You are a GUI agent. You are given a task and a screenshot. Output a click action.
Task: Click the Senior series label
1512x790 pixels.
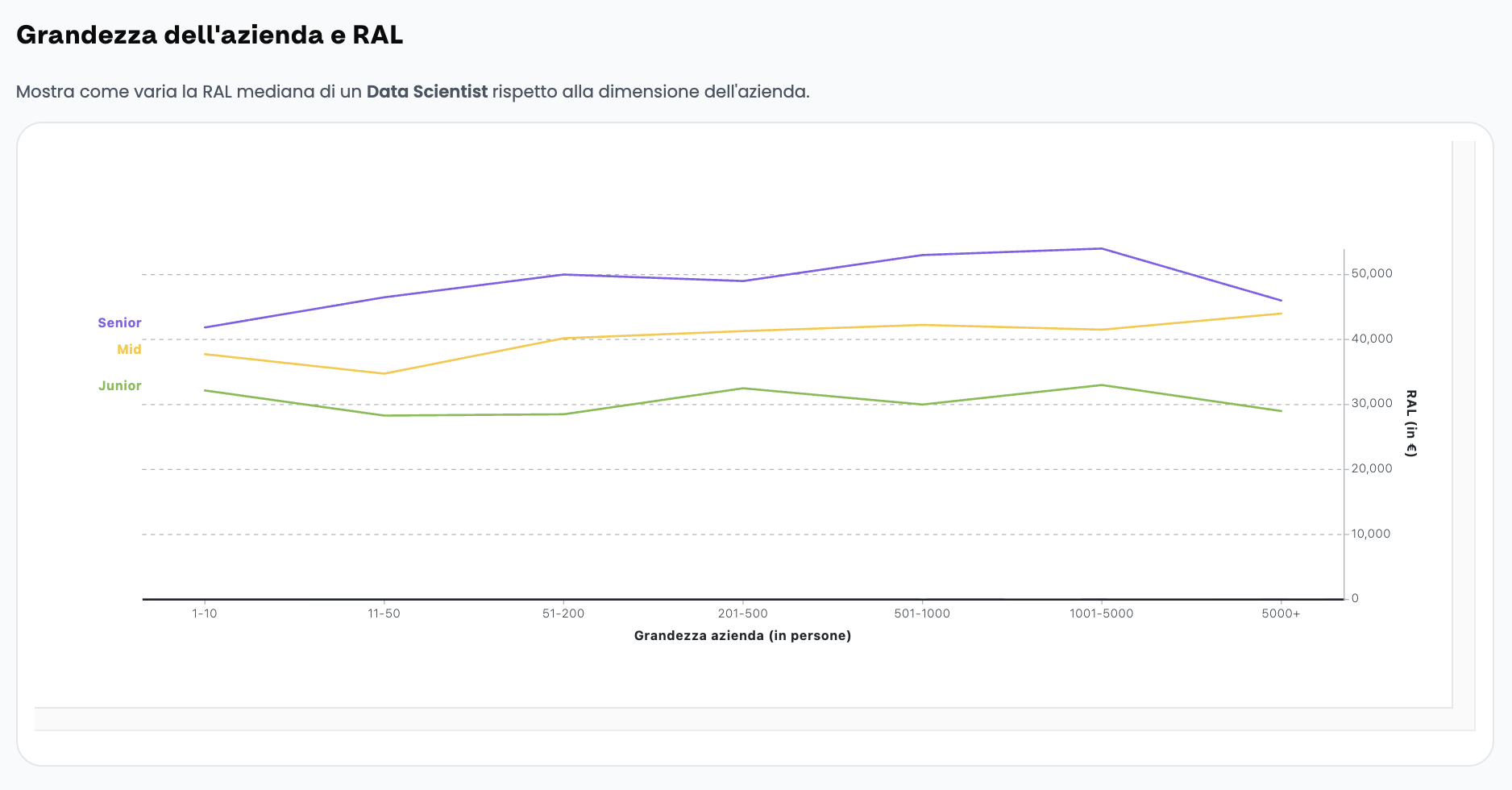(119, 322)
